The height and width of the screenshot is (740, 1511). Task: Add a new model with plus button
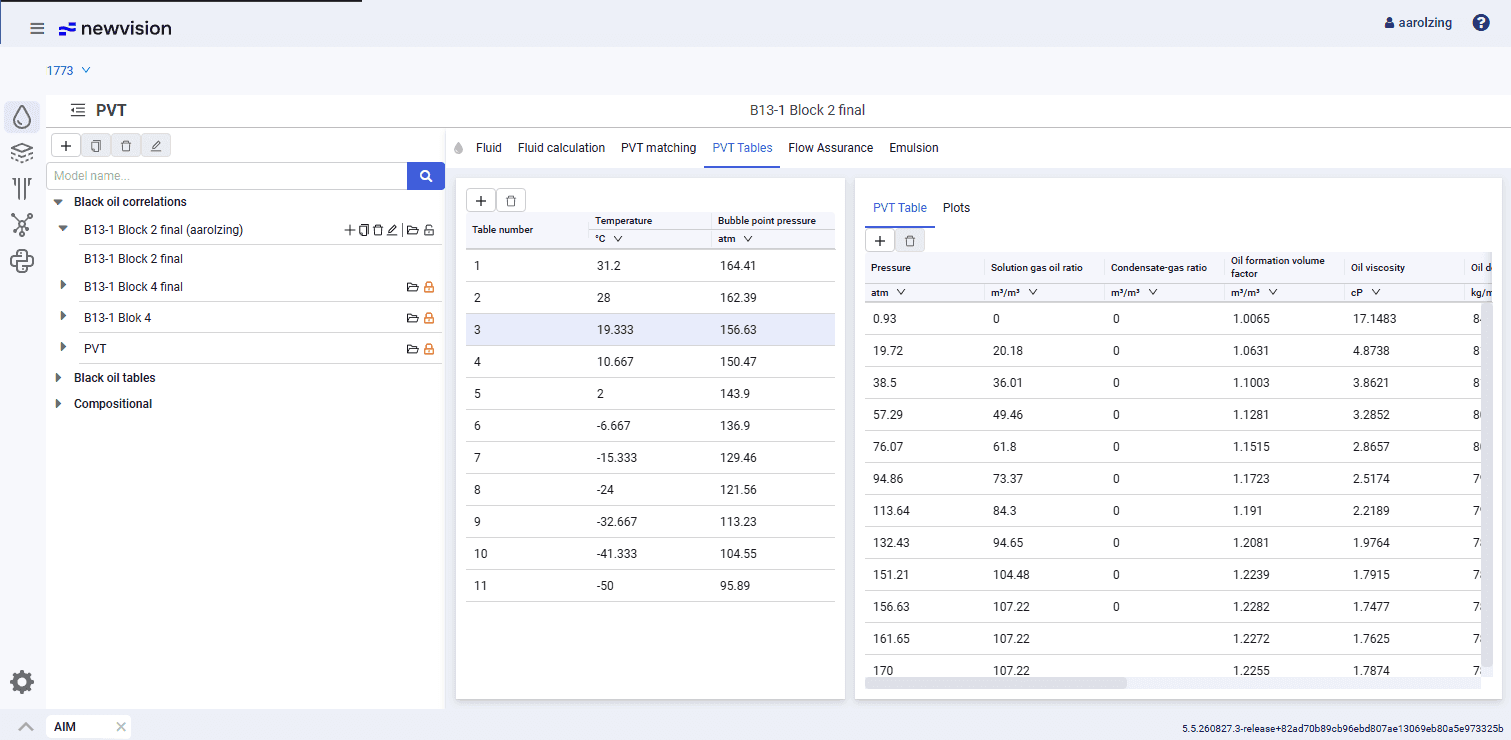point(66,146)
